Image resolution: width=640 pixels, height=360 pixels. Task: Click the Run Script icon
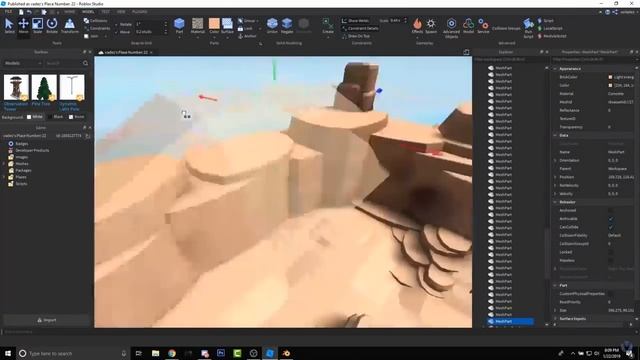point(528,28)
